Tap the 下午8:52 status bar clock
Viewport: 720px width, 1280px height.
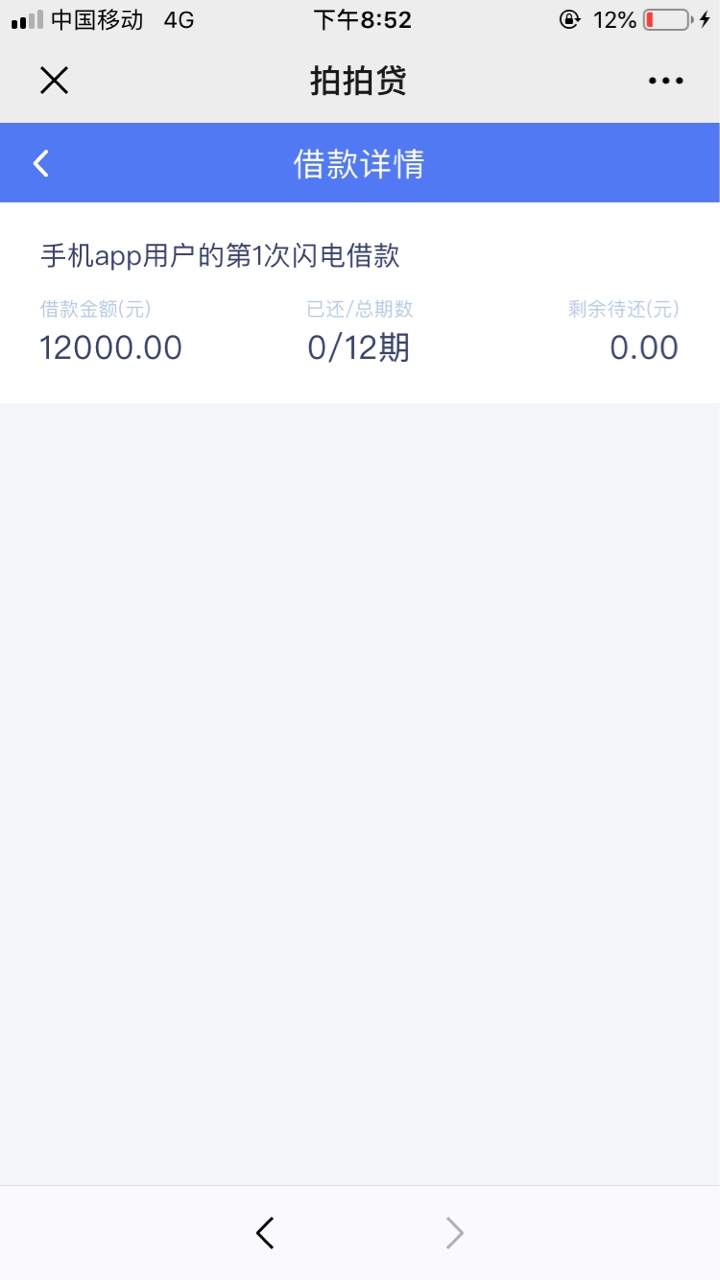(x=362, y=20)
